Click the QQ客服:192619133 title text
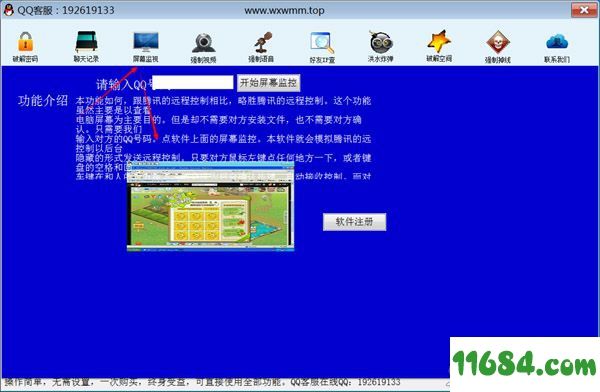 pyautogui.click(x=66, y=10)
